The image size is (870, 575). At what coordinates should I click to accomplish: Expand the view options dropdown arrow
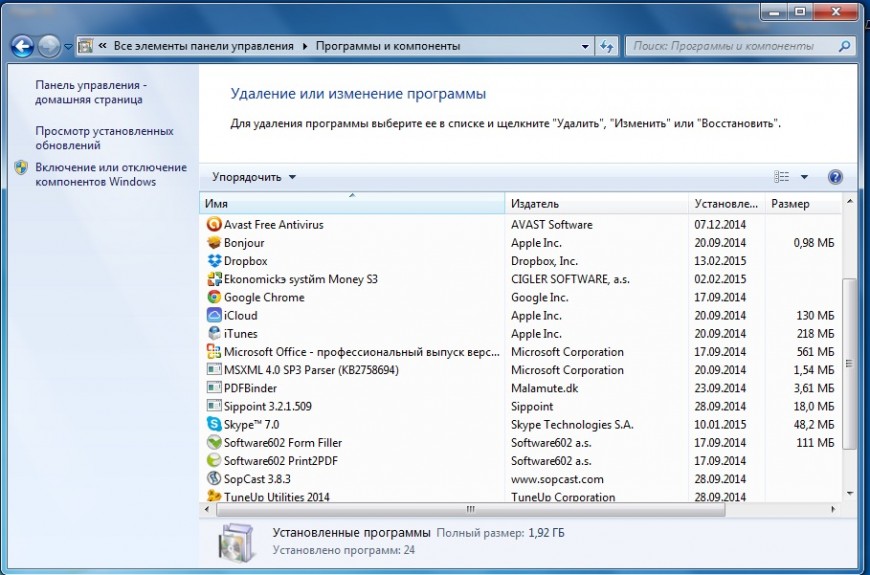pyautogui.click(x=804, y=177)
